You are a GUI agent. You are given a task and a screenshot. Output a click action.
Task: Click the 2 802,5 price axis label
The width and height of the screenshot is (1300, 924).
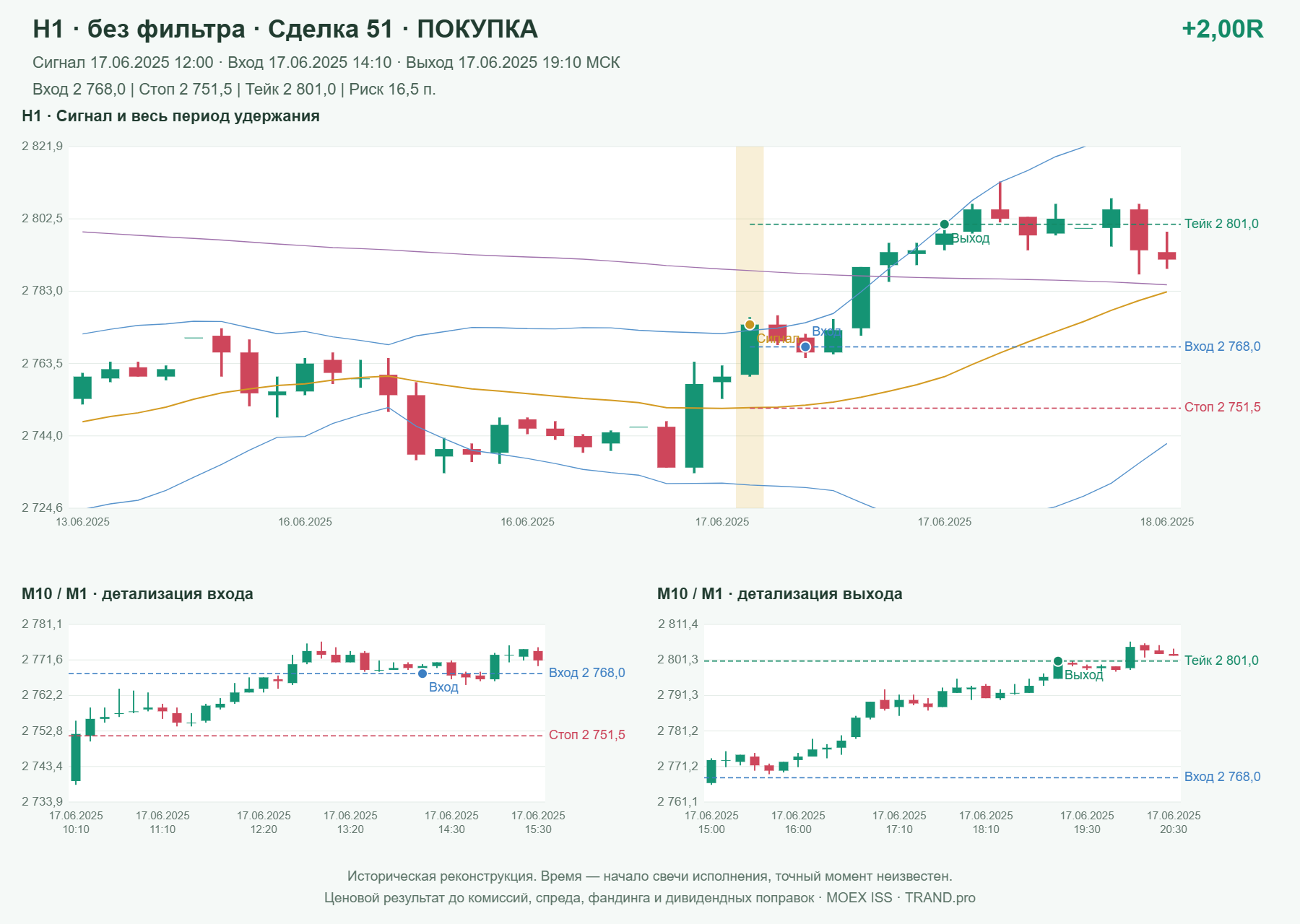pos(42,219)
